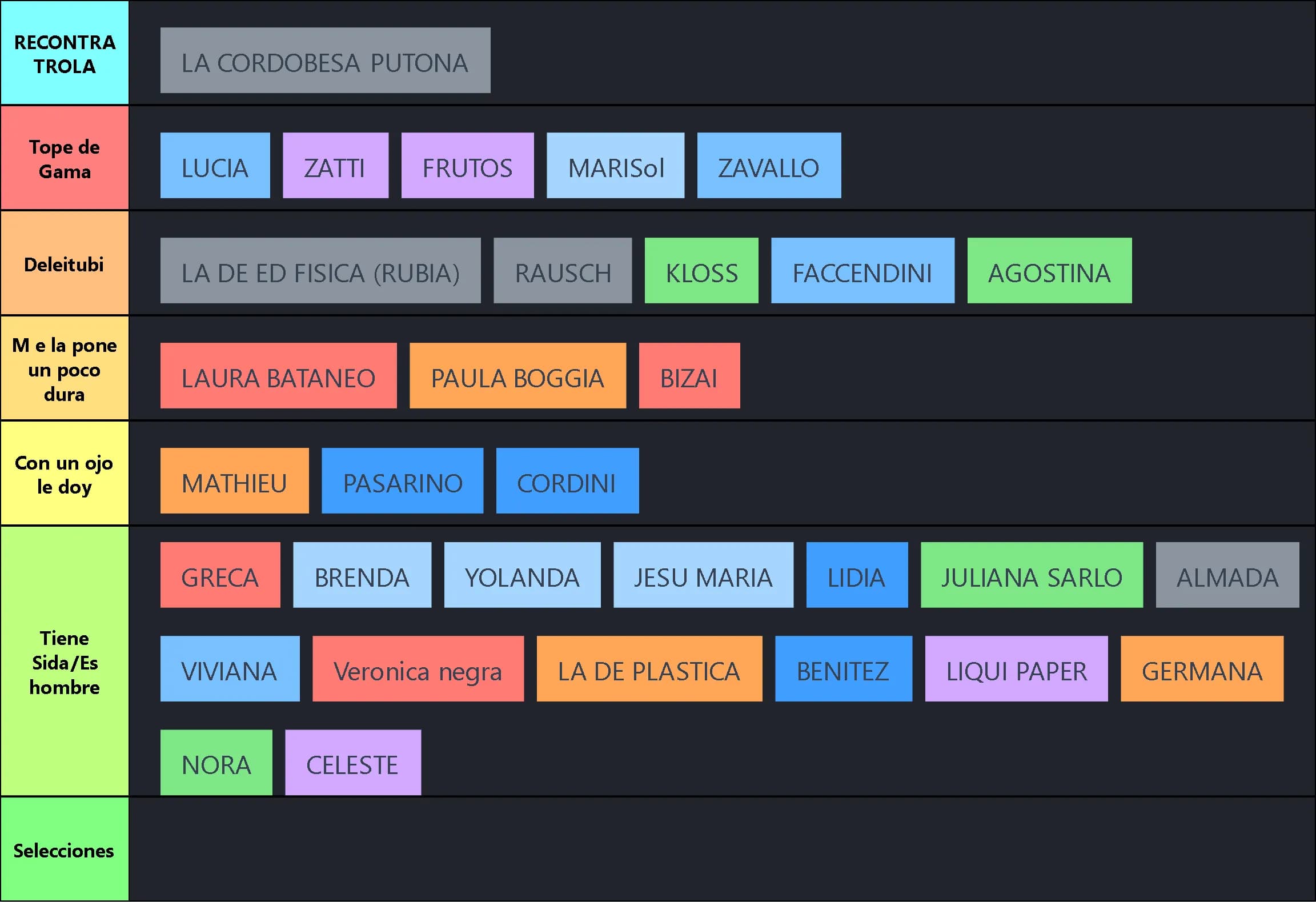Click the Selecciones row label
The image size is (1316, 902).
pyautogui.click(x=65, y=850)
